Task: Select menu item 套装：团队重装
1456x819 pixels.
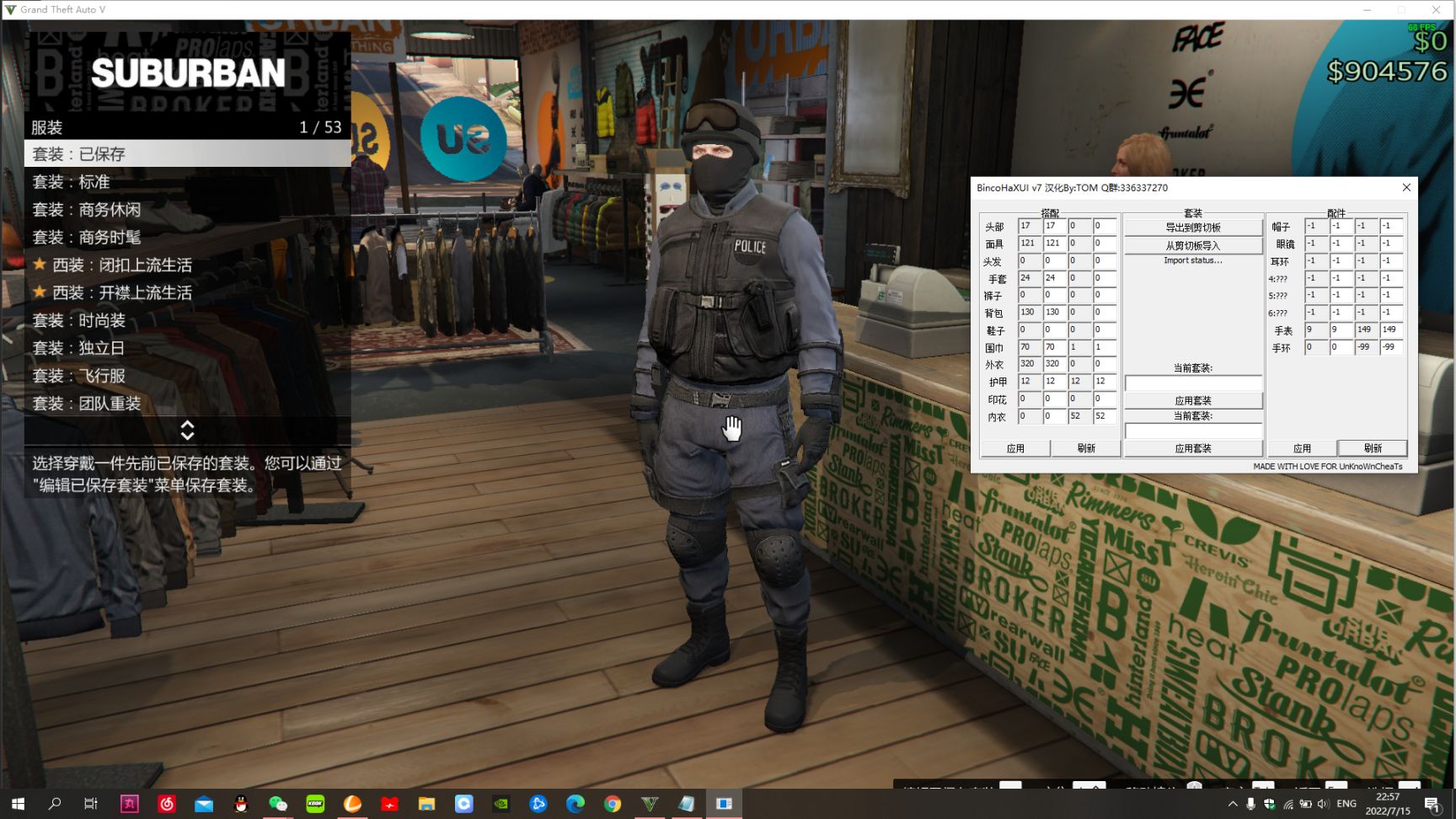Action: click(187, 404)
